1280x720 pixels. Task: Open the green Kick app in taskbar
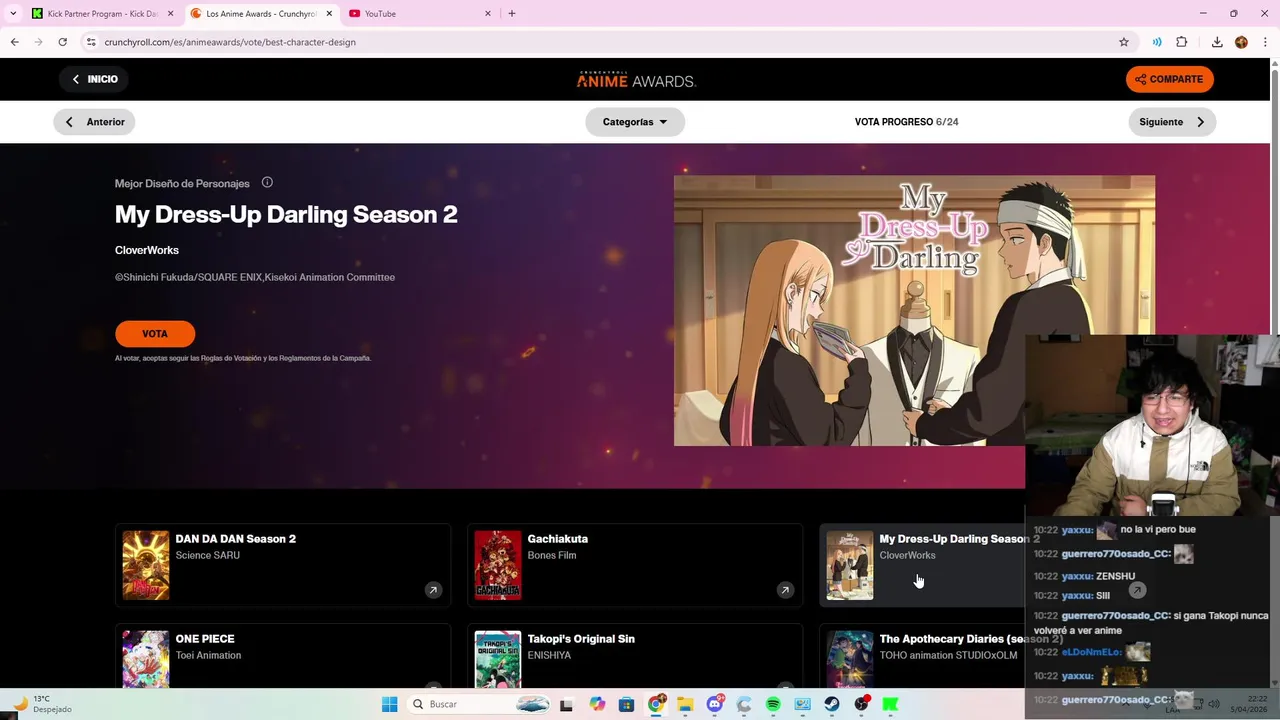[x=890, y=704]
